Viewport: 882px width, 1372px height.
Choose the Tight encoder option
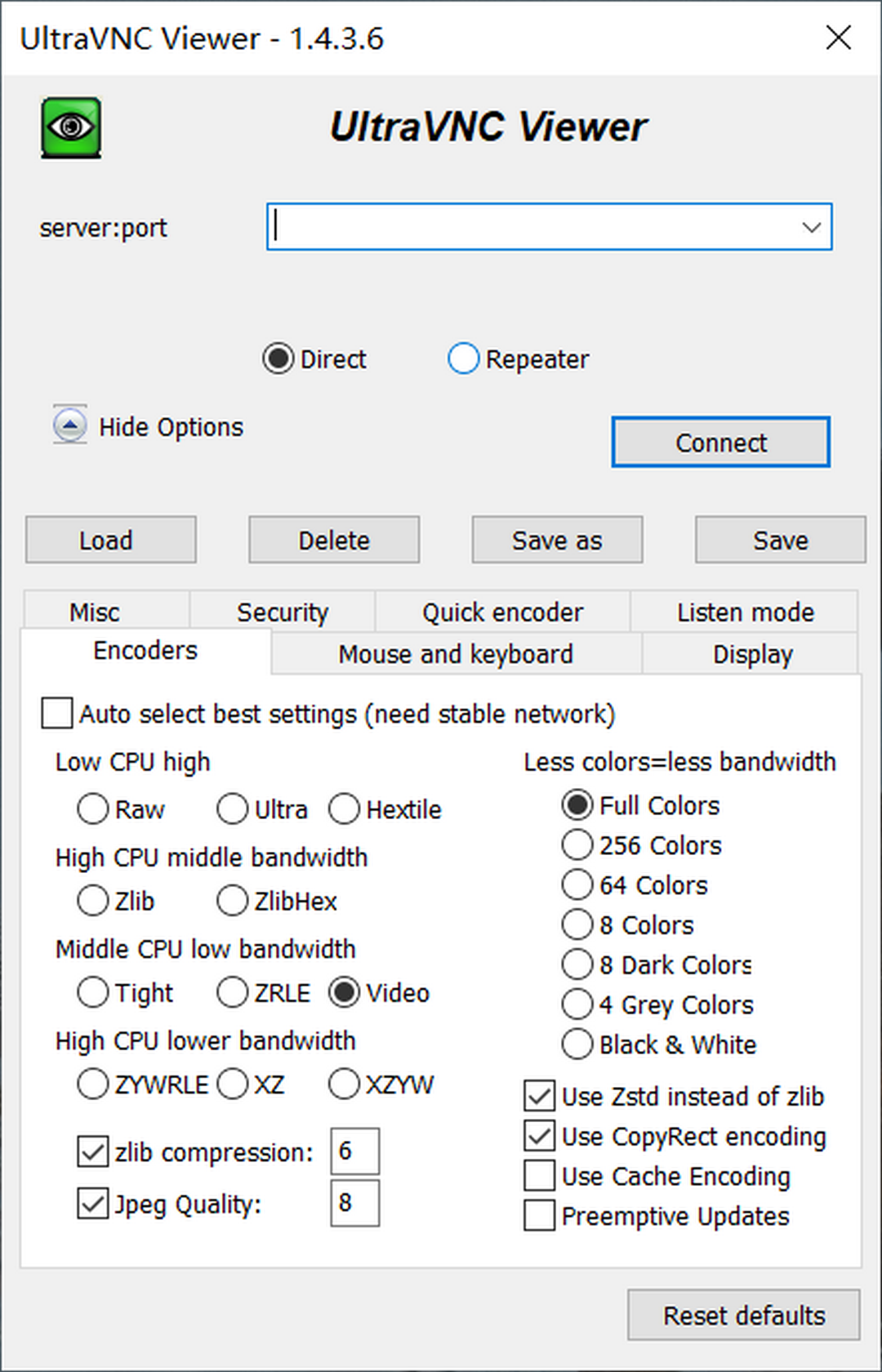coord(93,992)
